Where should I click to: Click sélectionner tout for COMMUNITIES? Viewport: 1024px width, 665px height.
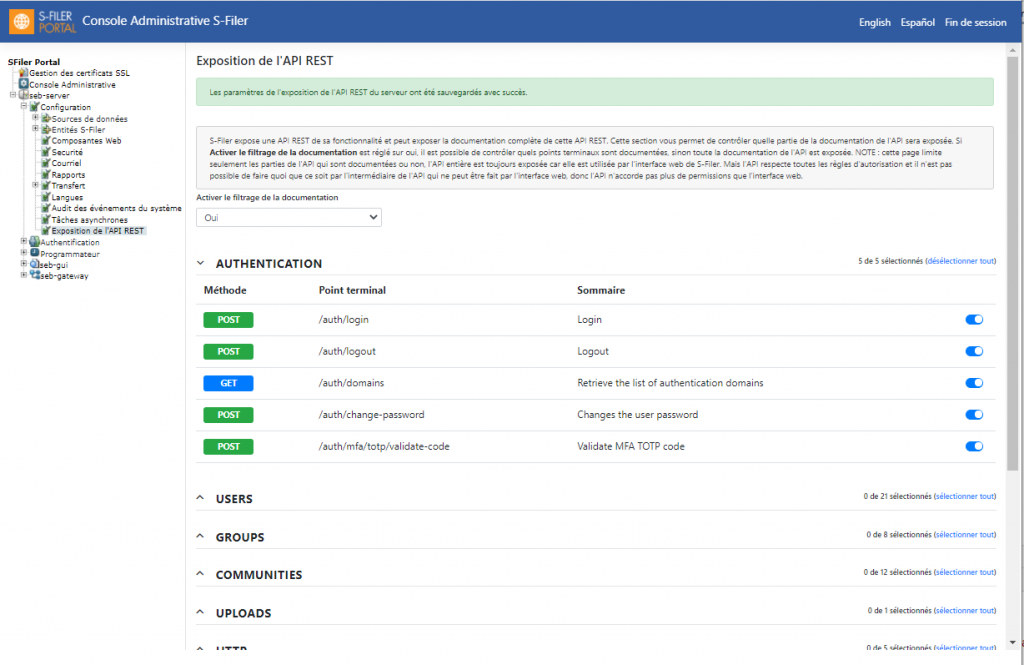tap(965, 572)
